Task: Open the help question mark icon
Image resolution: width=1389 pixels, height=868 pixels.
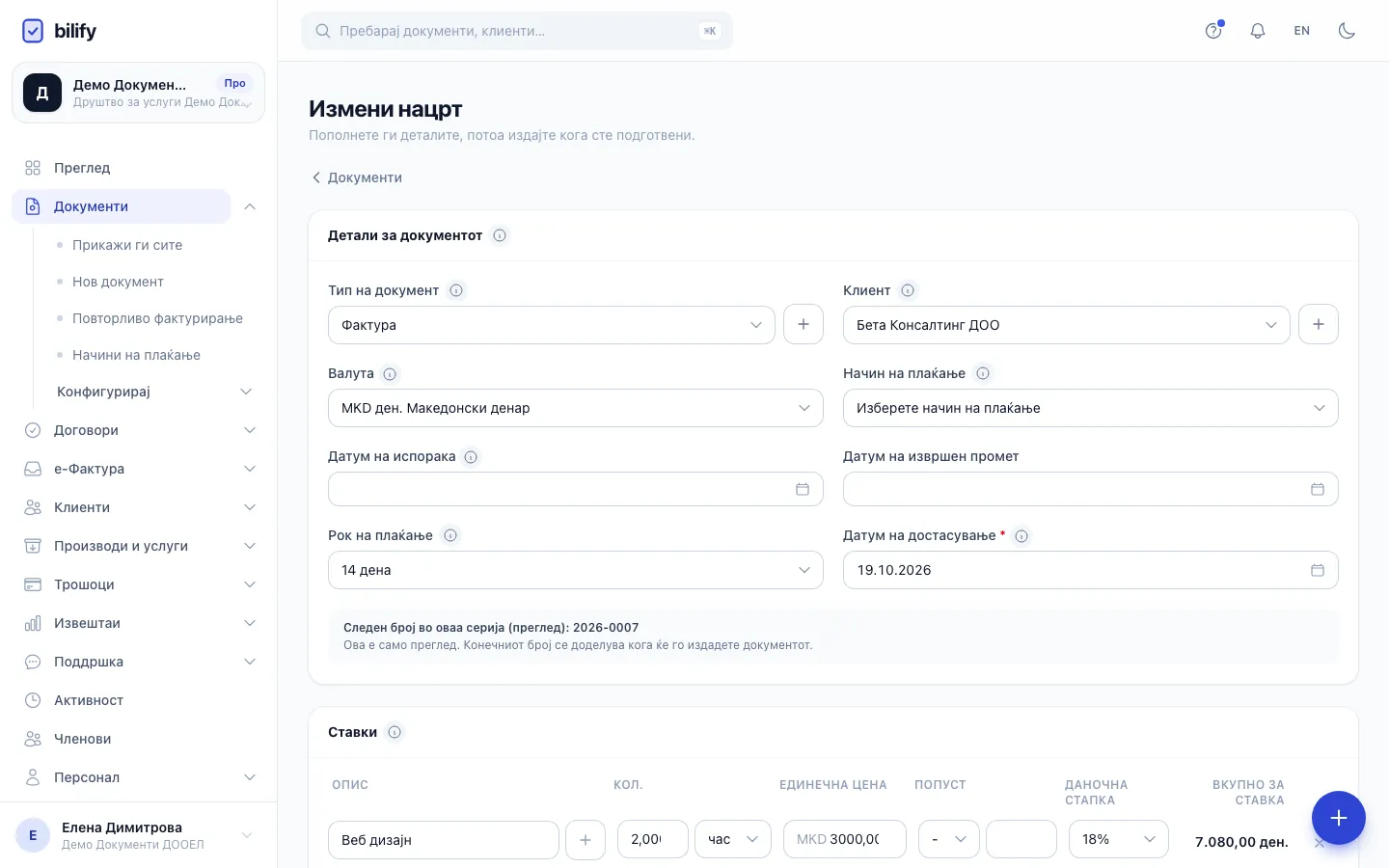Action: pos(1213,31)
